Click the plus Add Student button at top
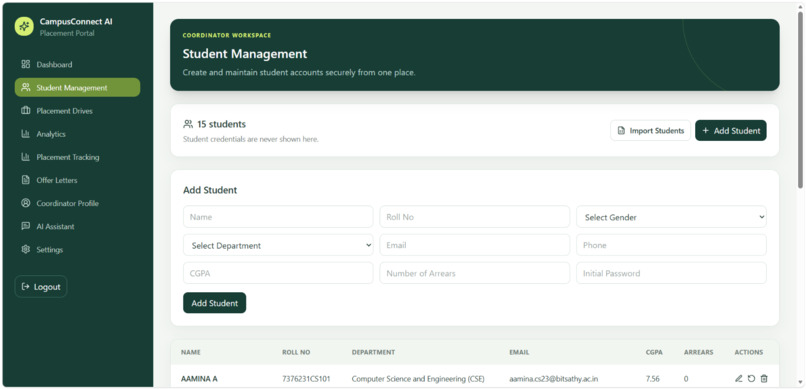Image resolution: width=806 pixels, height=389 pixels. [731, 131]
